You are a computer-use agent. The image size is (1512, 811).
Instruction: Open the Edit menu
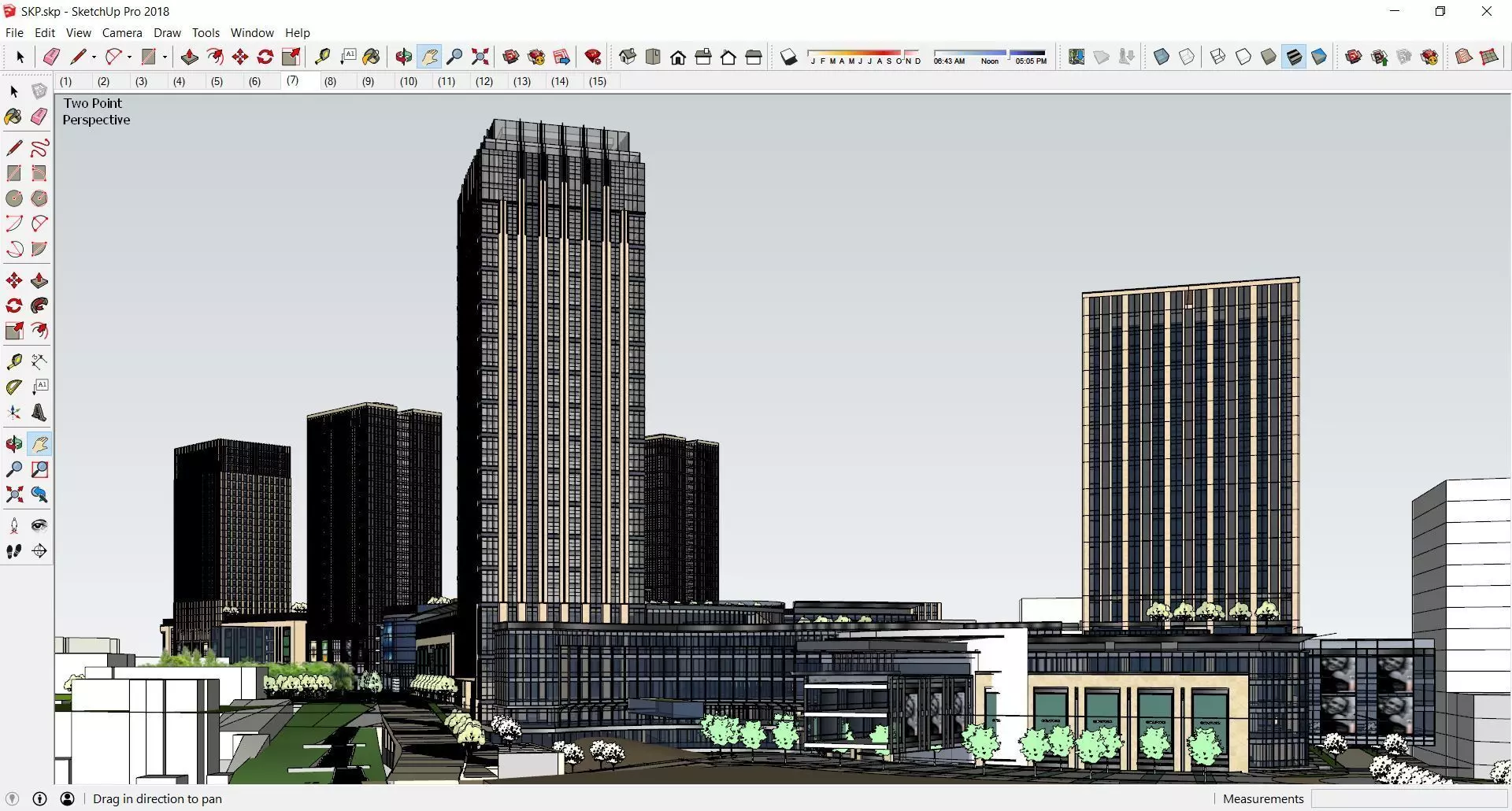pyautogui.click(x=45, y=33)
